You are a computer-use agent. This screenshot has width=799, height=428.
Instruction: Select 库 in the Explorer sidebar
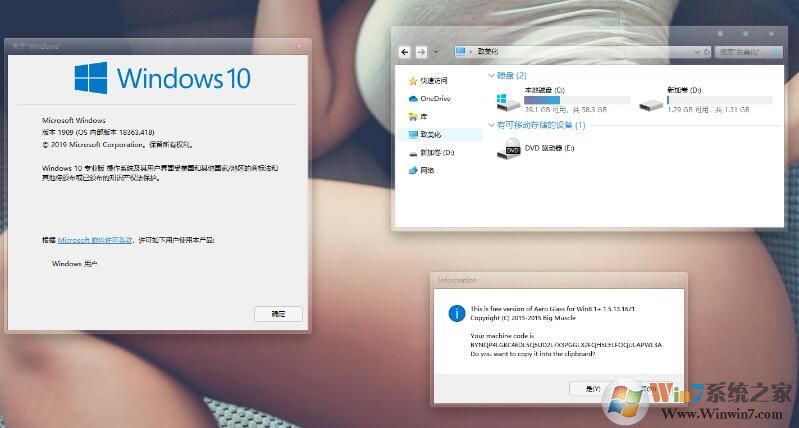coord(418,117)
